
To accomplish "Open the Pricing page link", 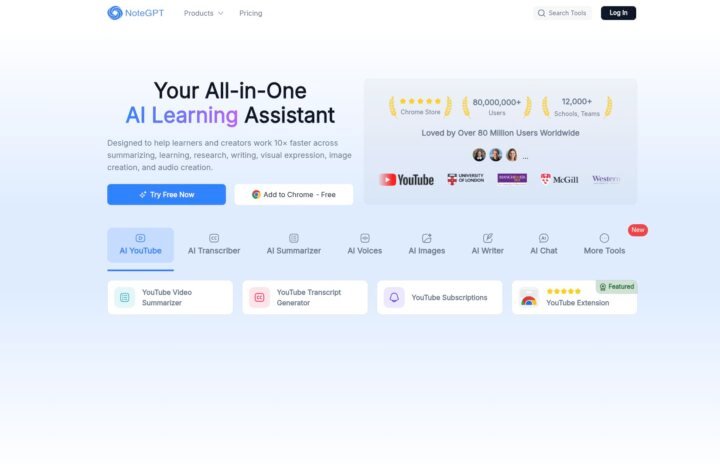I will coord(251,13).
